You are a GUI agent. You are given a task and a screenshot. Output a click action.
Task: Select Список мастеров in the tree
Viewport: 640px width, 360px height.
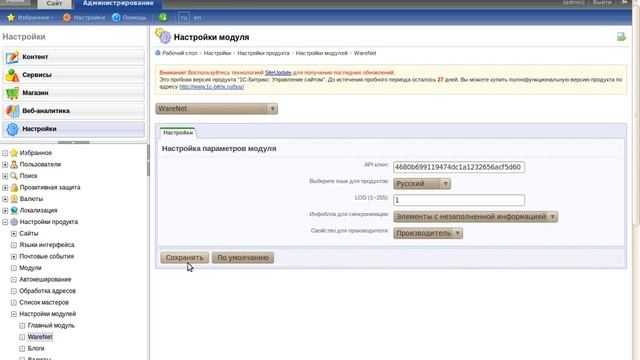coord(44,302)
